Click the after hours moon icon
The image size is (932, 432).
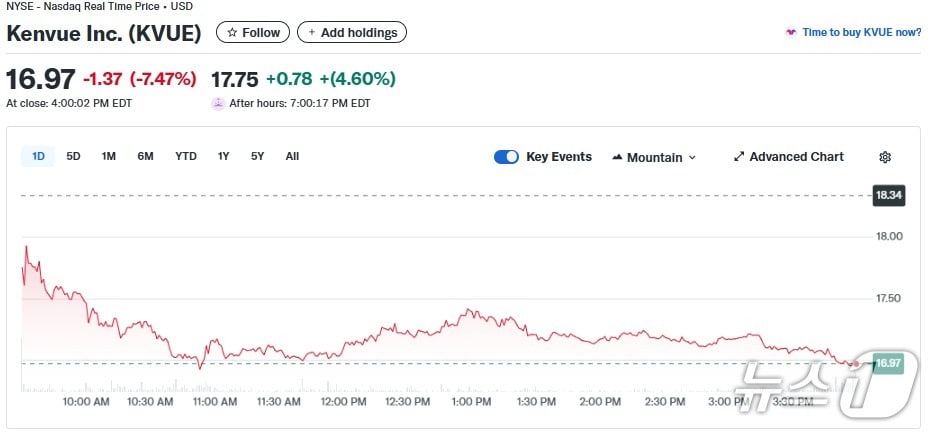tap(218, 103)
